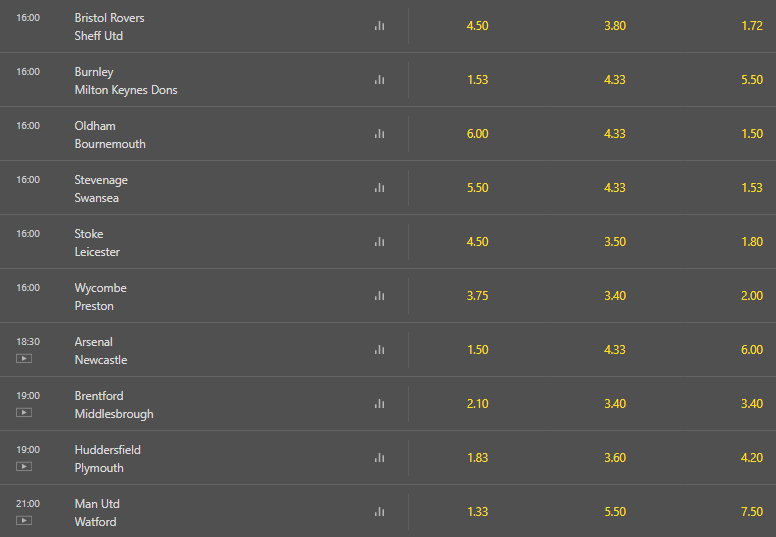Open stats icon for Burnley match
The image size is (776, 537).
pos(380,80)
